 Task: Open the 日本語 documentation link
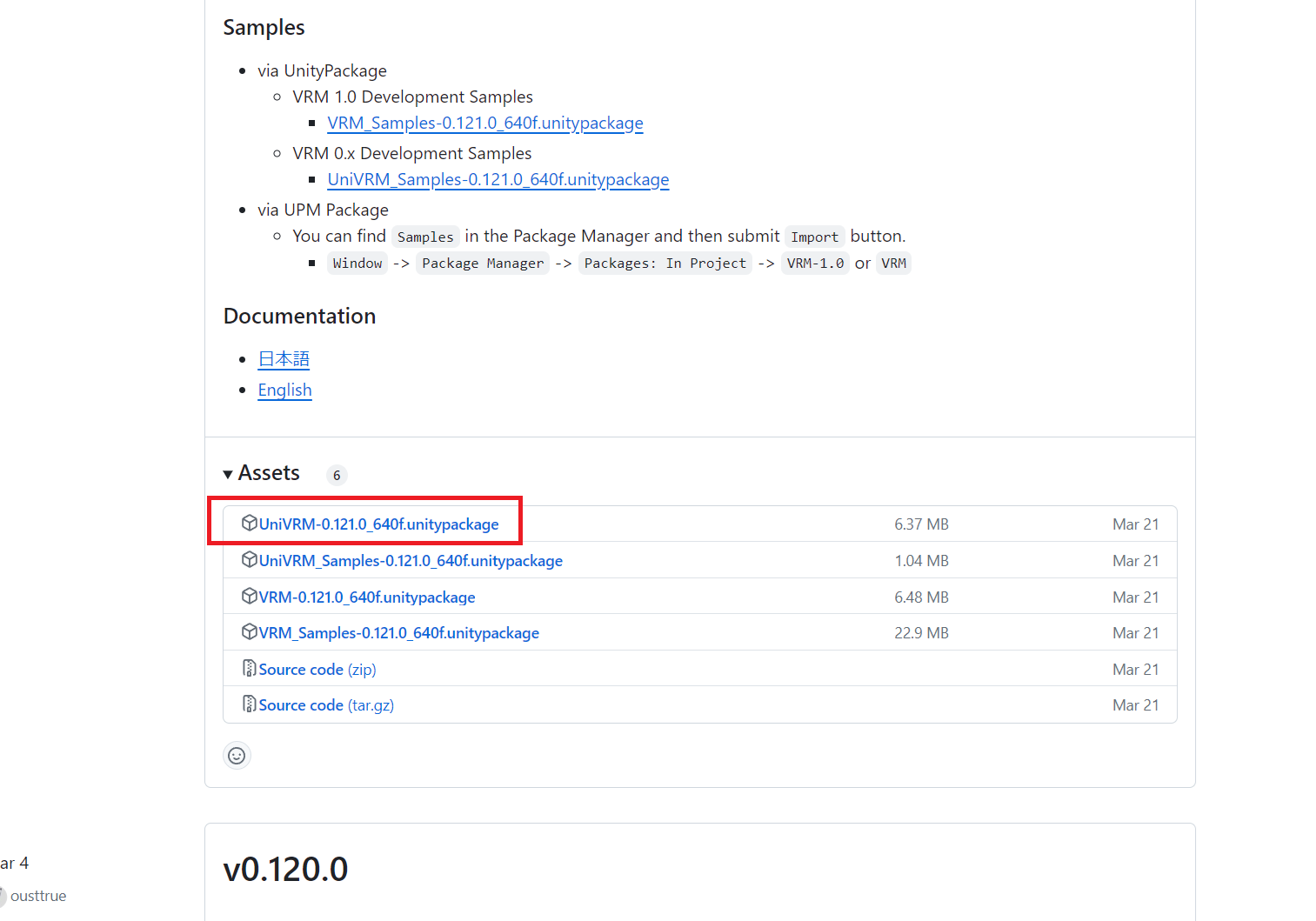click(x=284, y=359)
